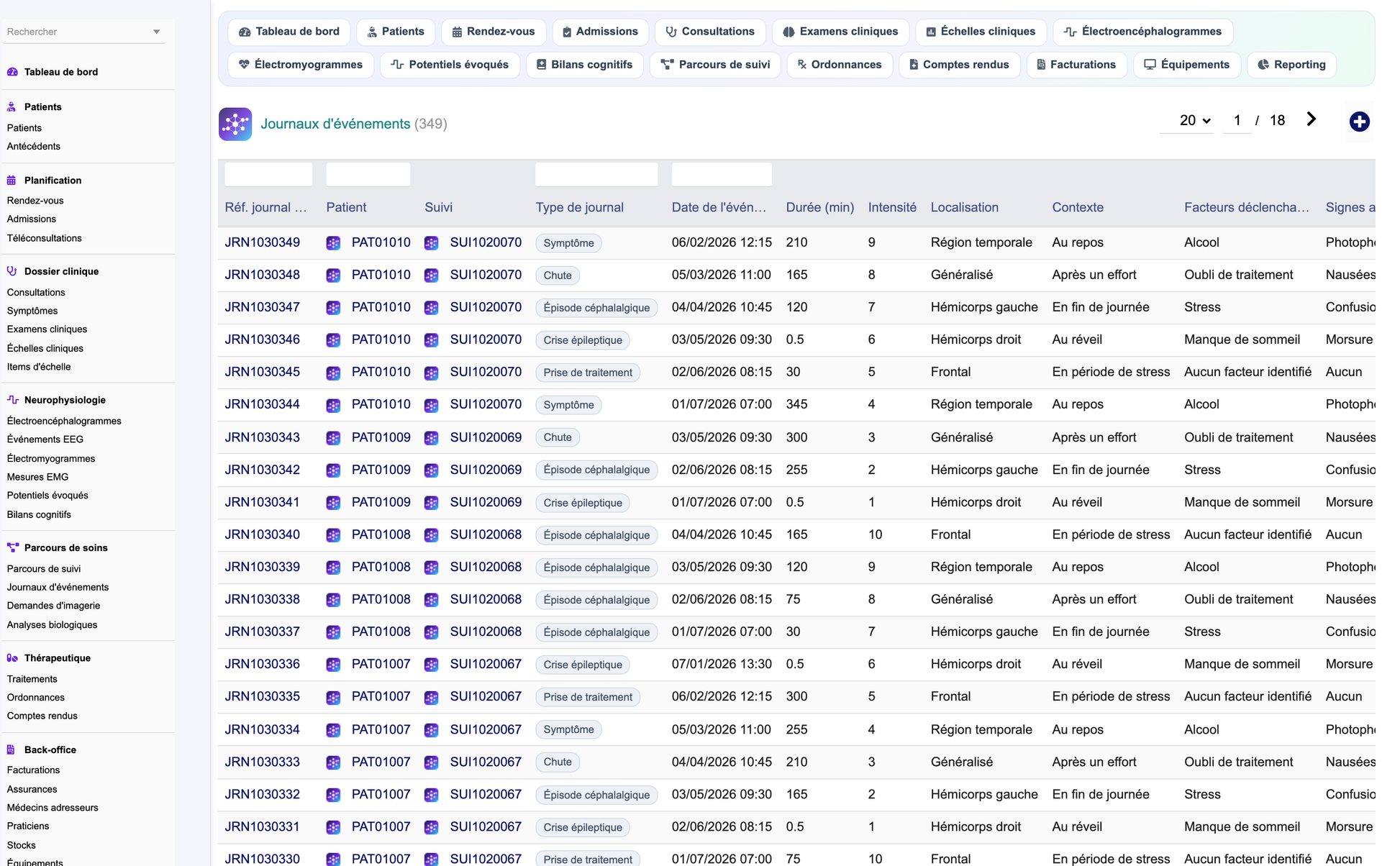The width and height of the screenshot is (1400, 866).
Task: Click the Crise épileptique badge in row JRN1030336
Action: (x=583, y=665)
